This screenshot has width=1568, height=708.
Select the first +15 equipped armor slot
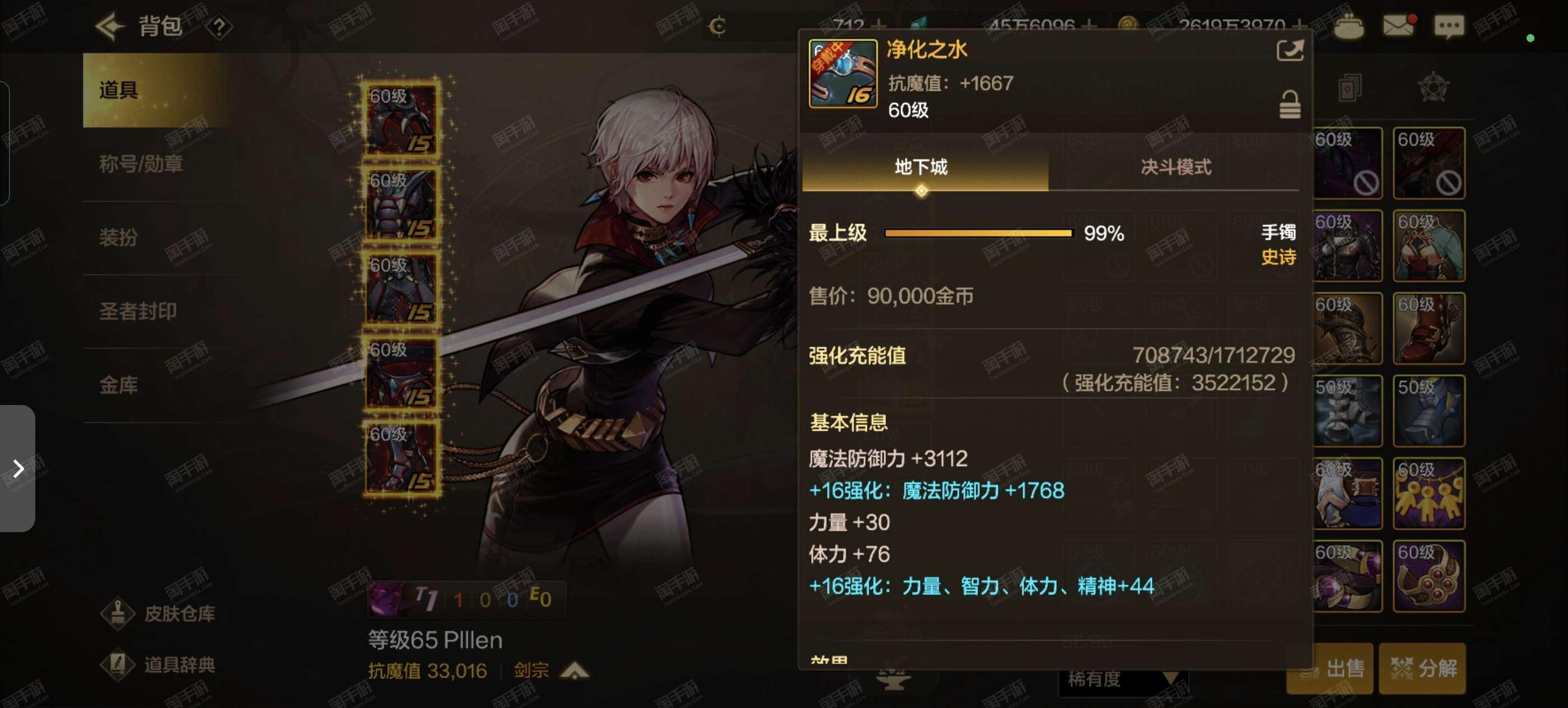click(x=402, y=119)
